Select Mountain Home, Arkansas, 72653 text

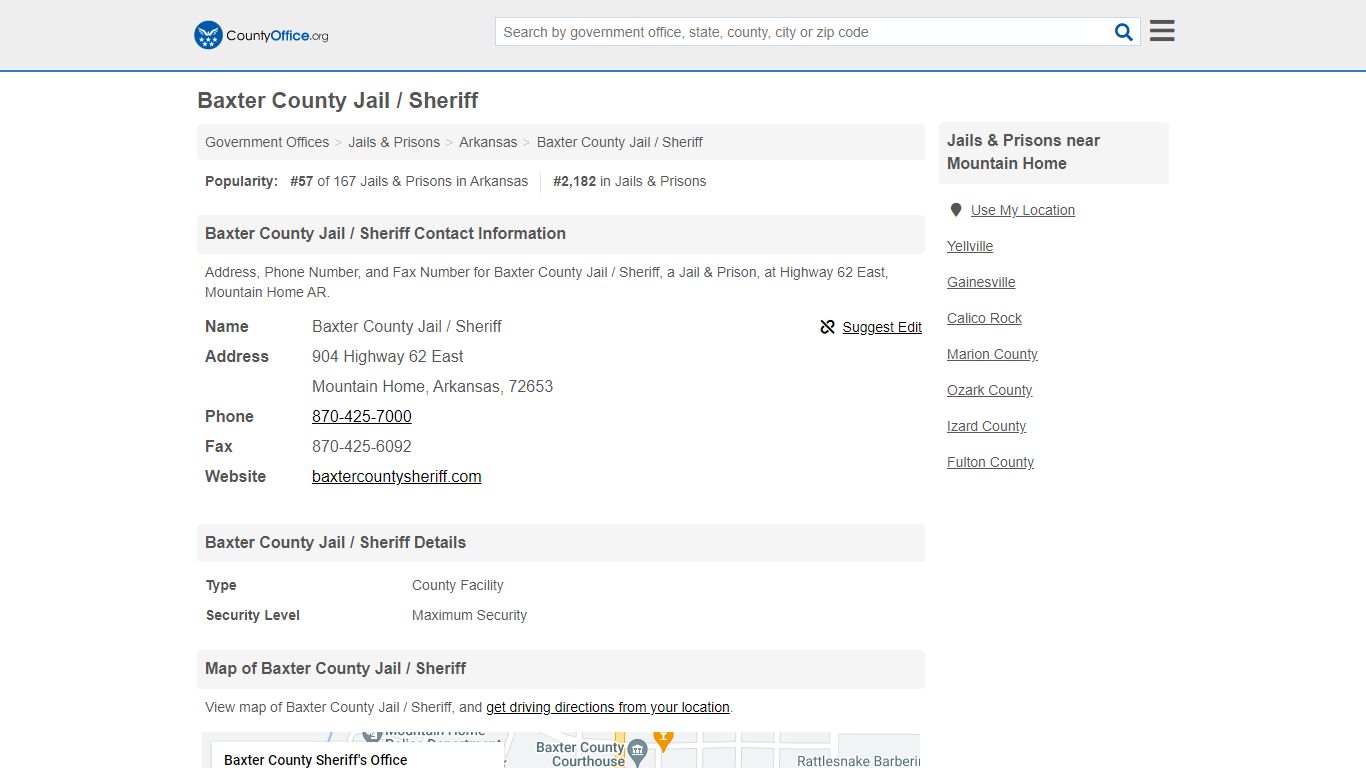[432, 386]
